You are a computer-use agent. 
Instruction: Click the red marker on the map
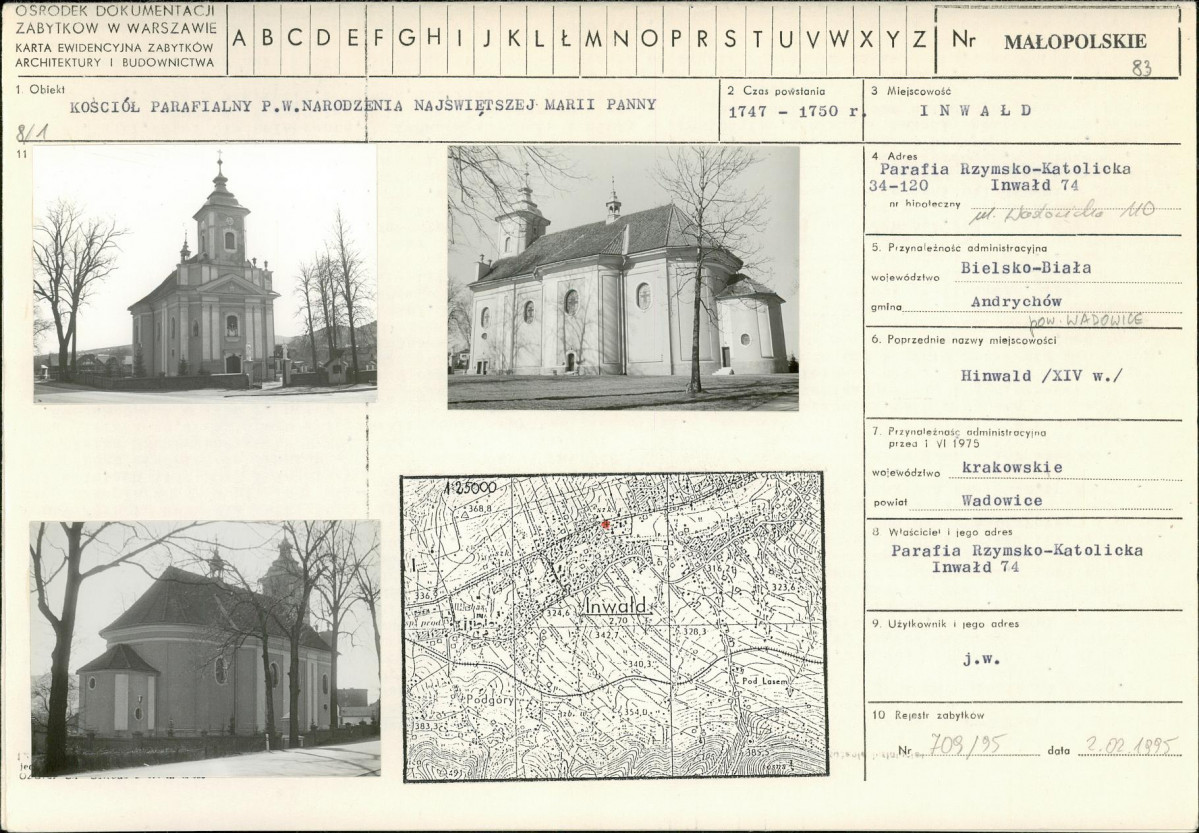(606, 524)
